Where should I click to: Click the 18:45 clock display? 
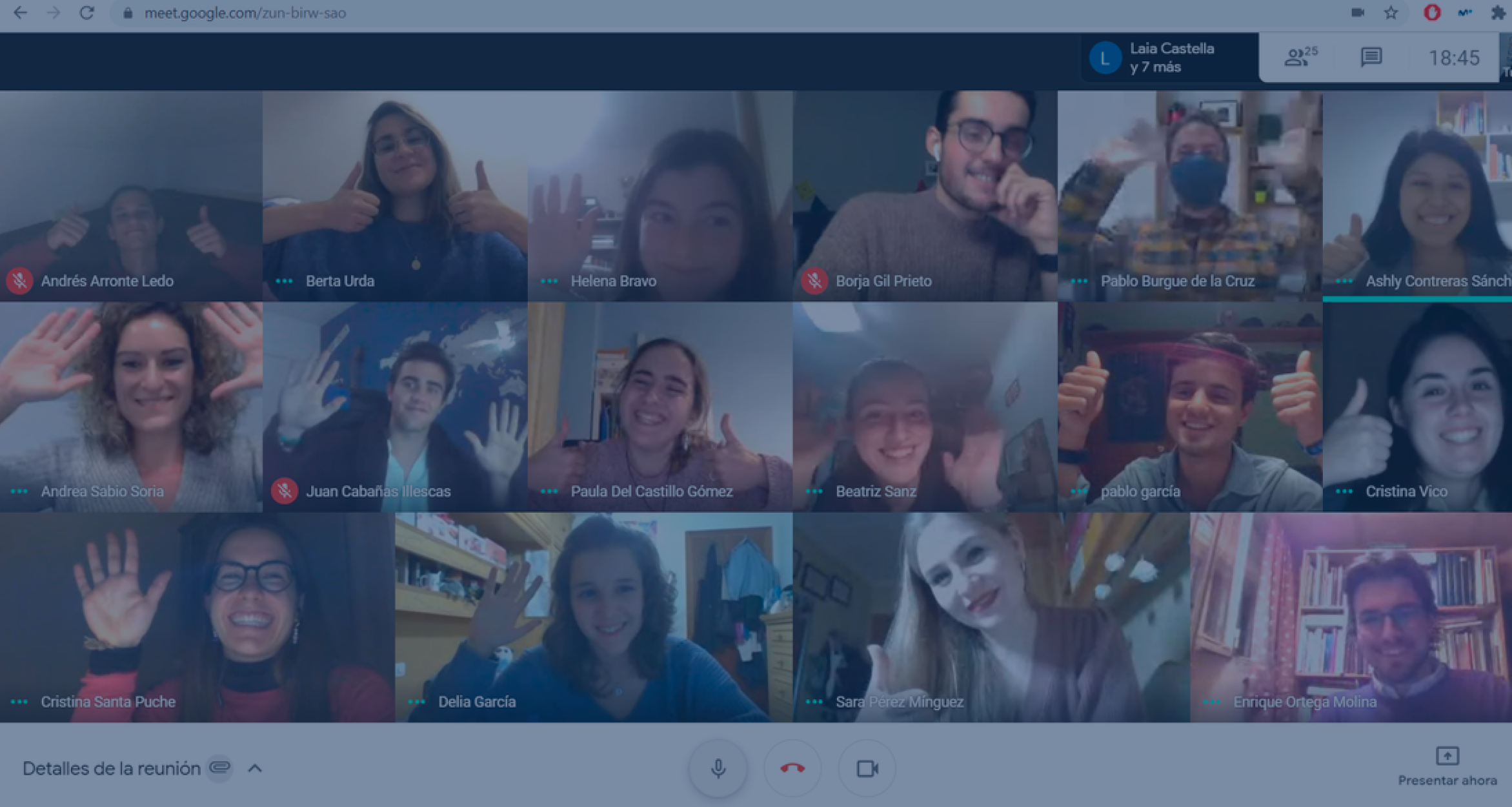coord(1454,58)
